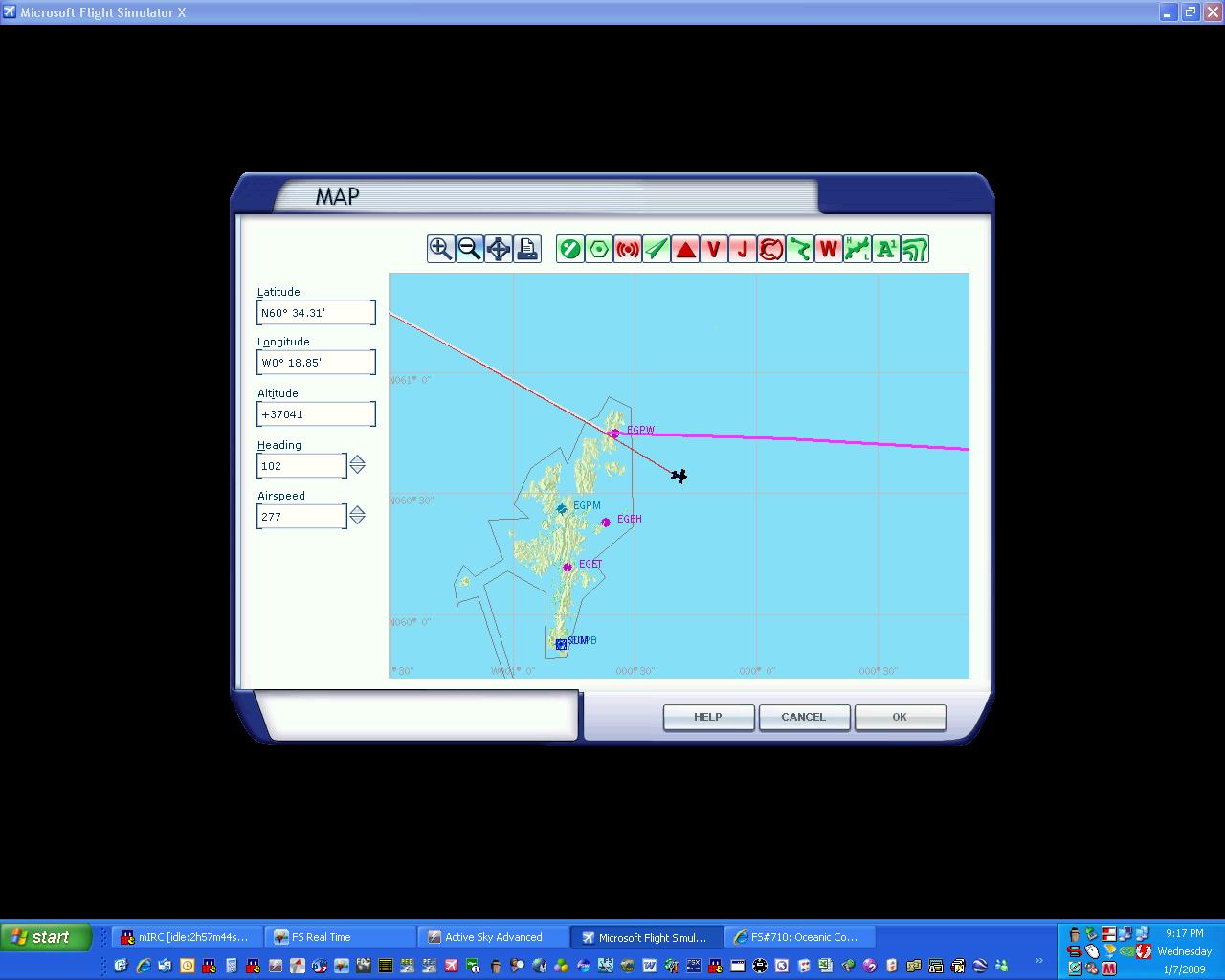Increase Heading with up arrow

(x=357, y=459)
